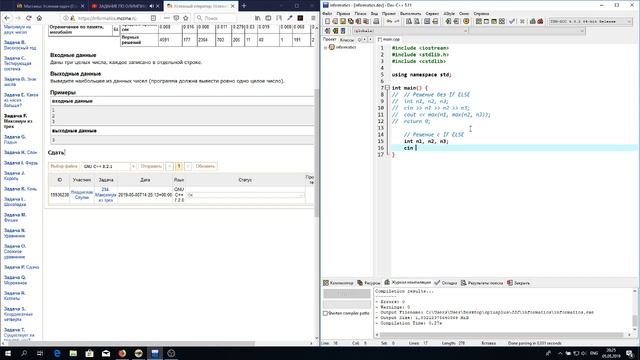Click the Firefox taskbar icon
The height and width of the screenshot is (360, 640).
click(122, 353)
